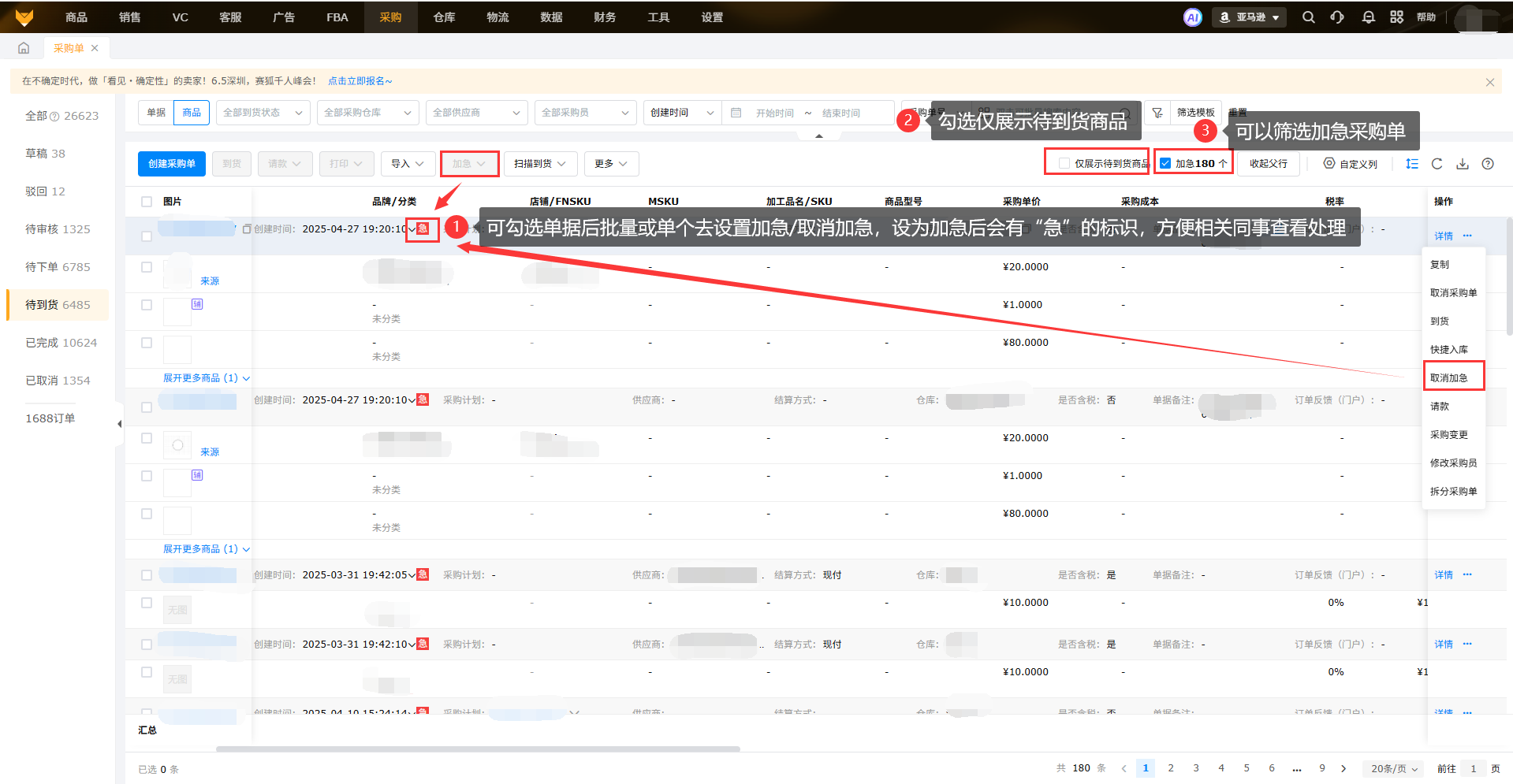The width and height of the screenshot is (1513, 784).
Task: Click the 自定义列 column settings button
Action: coord(1351,164)
